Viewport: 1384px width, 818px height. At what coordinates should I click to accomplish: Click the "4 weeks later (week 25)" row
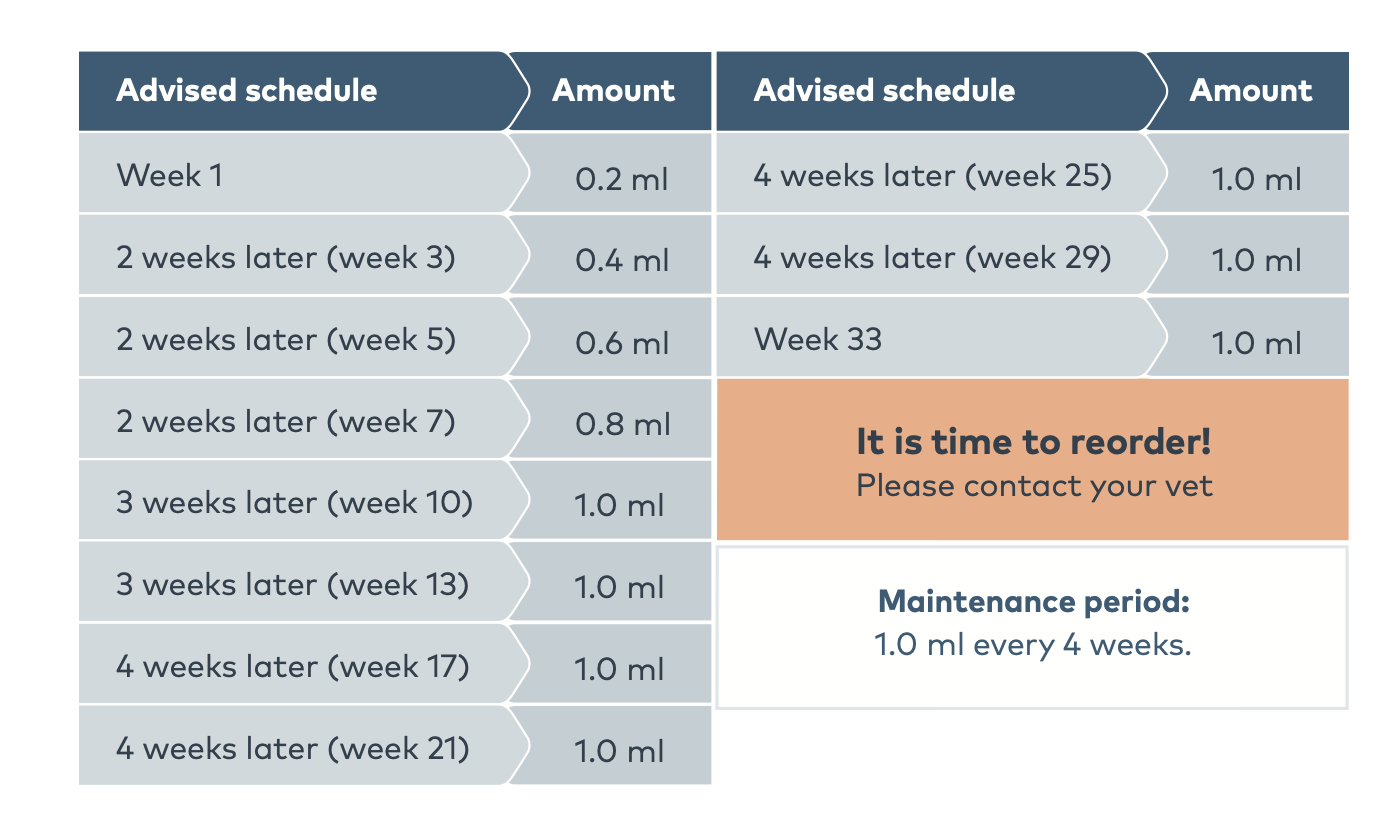point(932,176)
